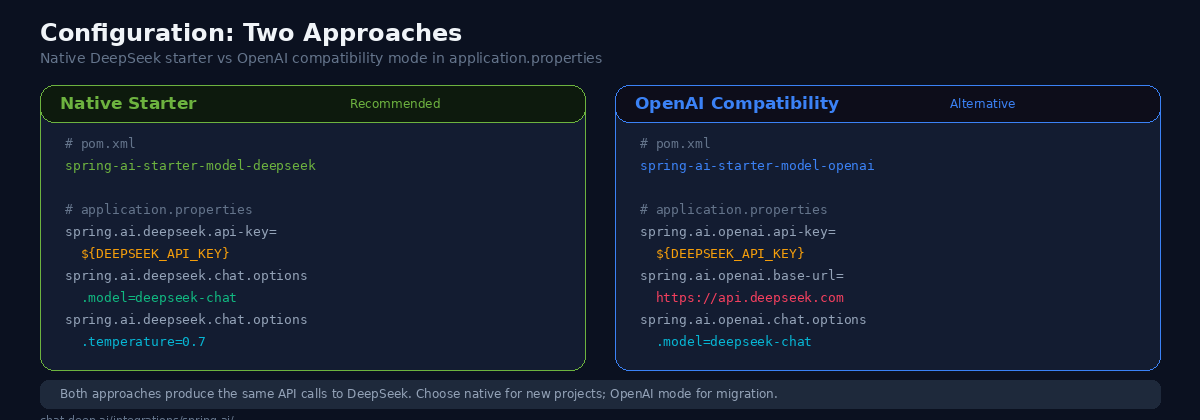Click the "spring.ai.openai.chat.options" line
The image size is (1200, 420).
coord(753,320)
